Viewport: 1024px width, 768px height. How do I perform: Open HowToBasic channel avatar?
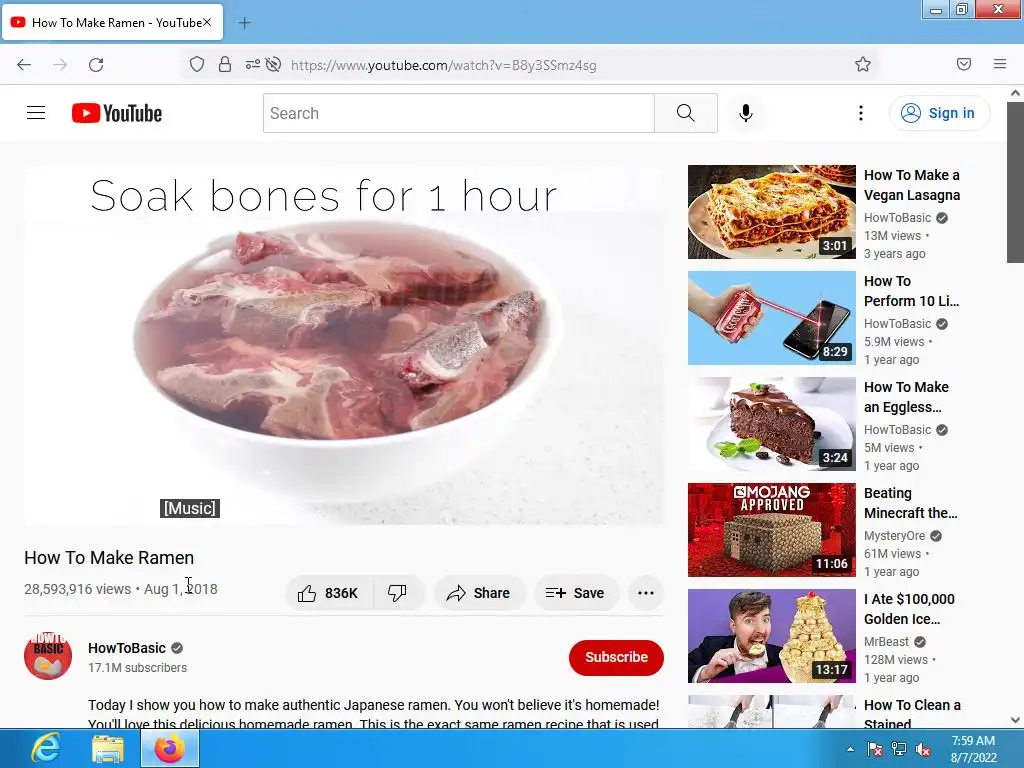click(x=48, y=656)
